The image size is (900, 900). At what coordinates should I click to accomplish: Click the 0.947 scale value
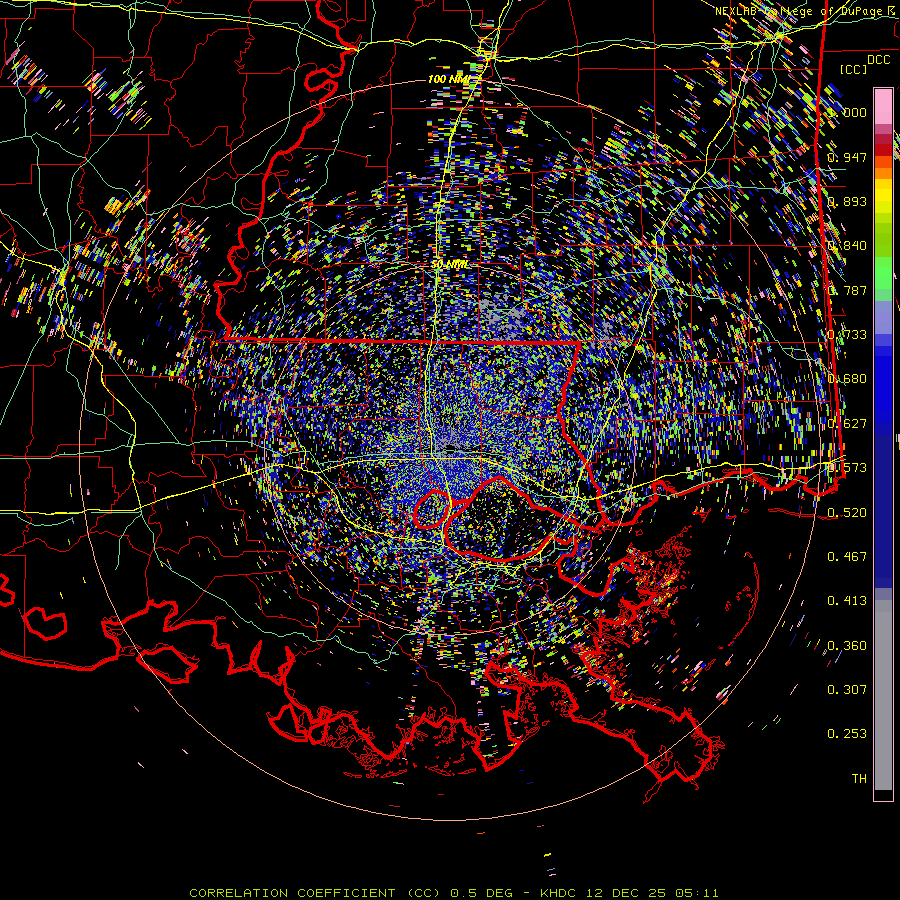(847, 157)
